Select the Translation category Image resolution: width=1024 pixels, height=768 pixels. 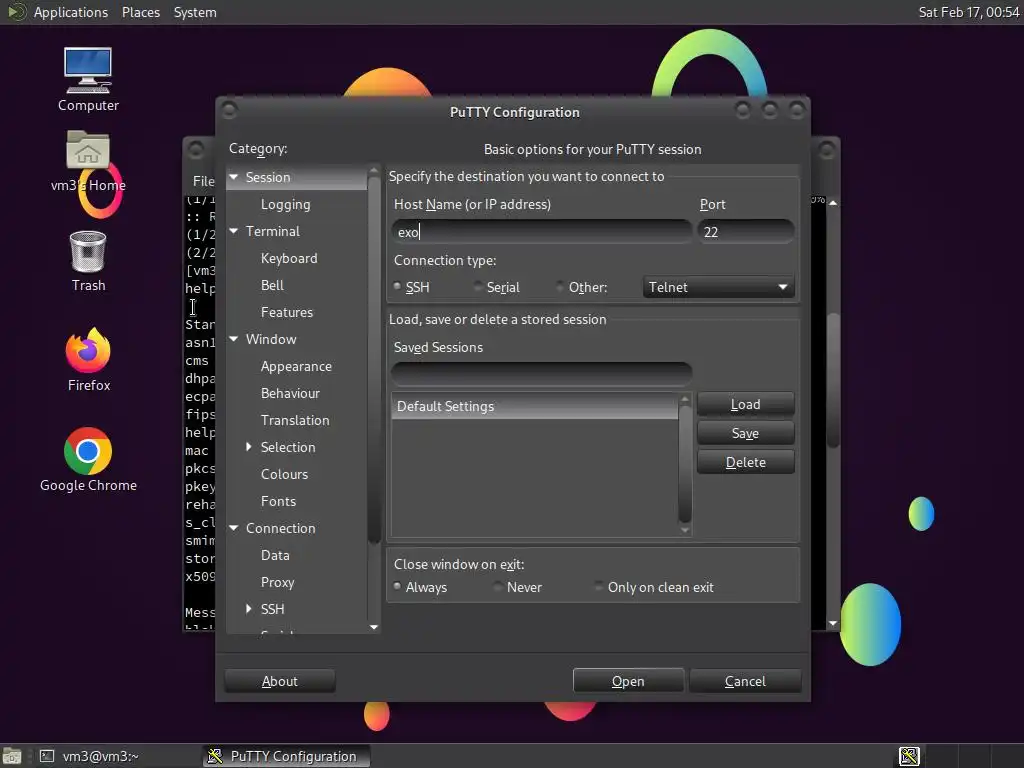(295, 420)
